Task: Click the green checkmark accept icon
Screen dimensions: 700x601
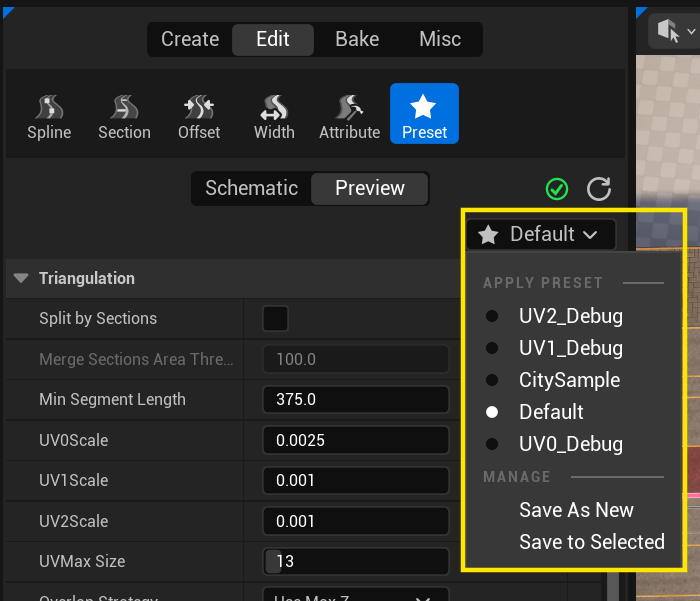Action: tap(557, 189)
